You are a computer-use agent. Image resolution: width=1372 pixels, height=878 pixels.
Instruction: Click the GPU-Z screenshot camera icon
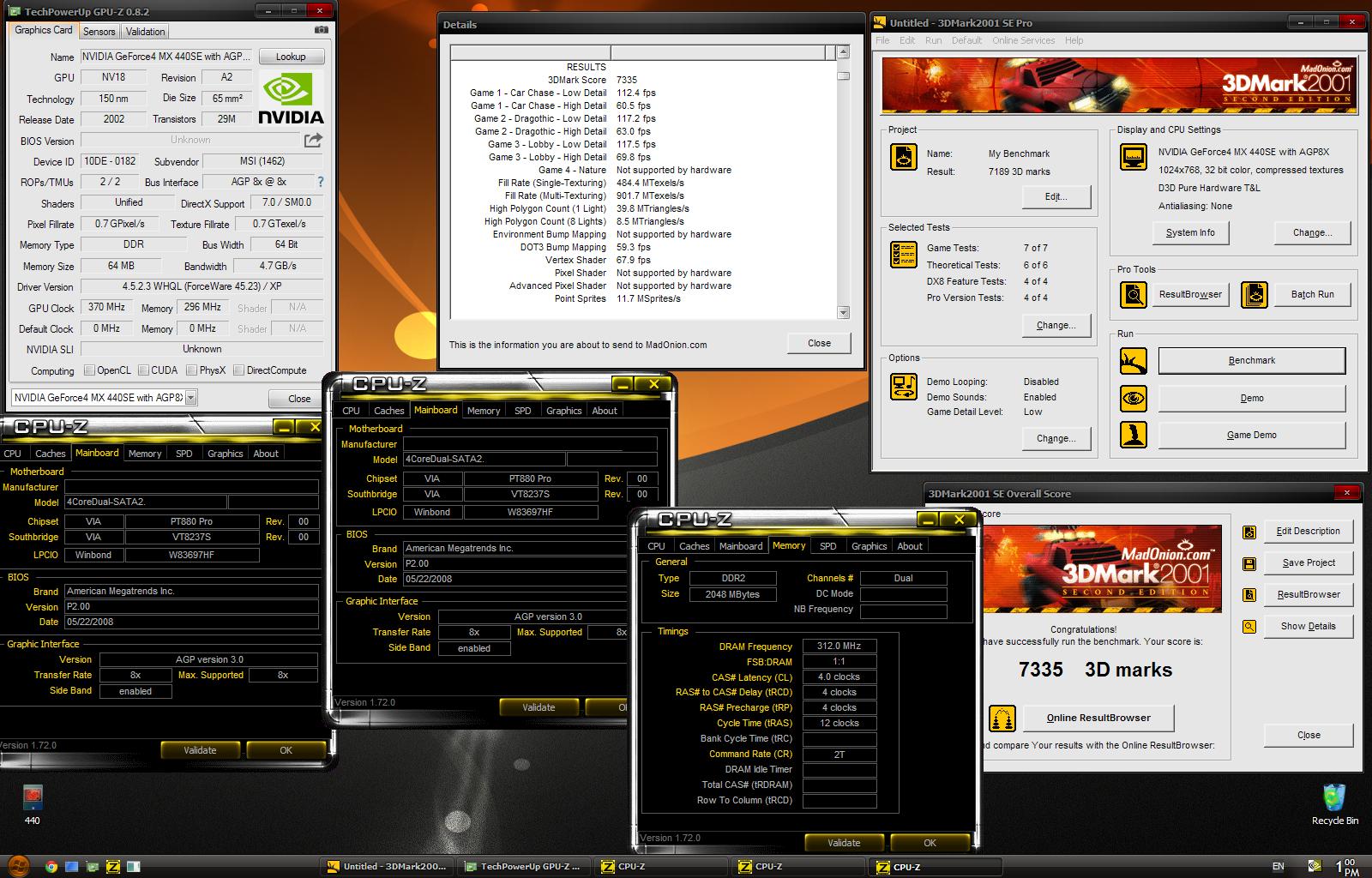[321, 29]
